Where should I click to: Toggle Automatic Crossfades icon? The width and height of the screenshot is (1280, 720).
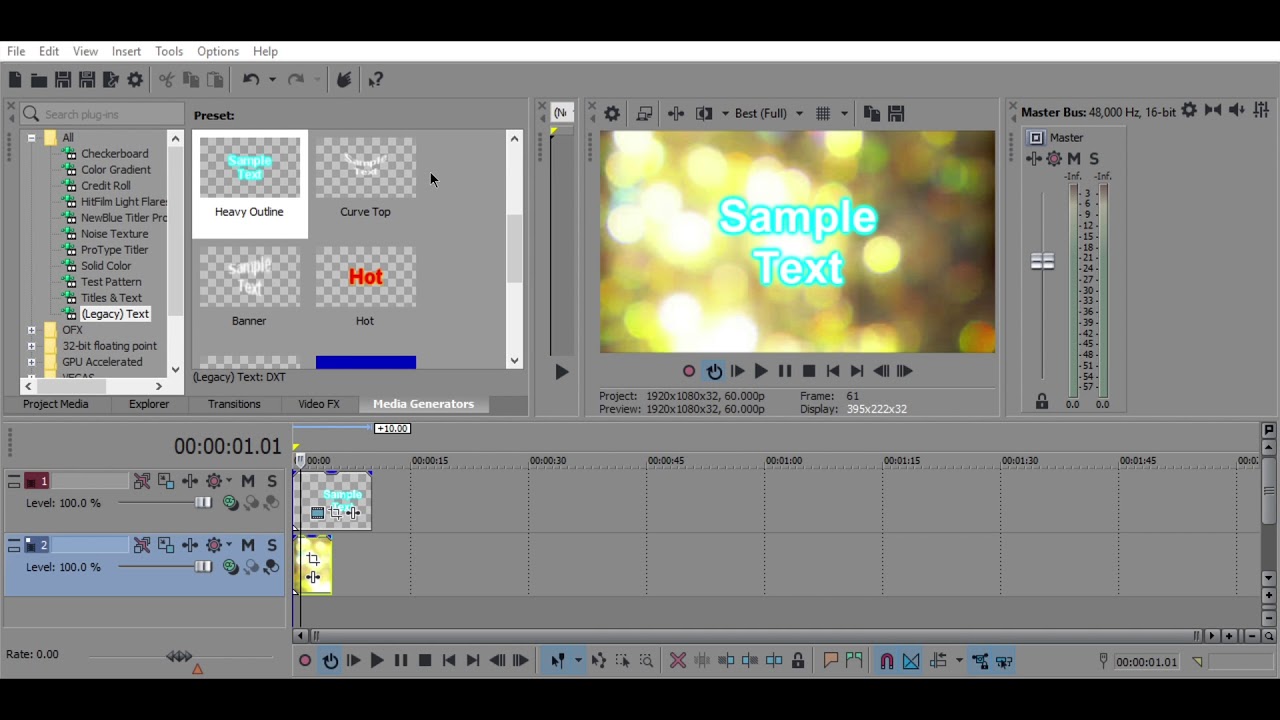pos(911,661)
